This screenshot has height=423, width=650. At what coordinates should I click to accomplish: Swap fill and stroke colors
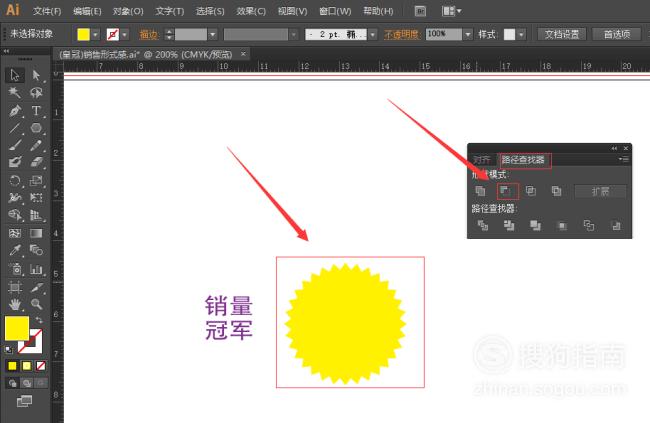point(39,320)
